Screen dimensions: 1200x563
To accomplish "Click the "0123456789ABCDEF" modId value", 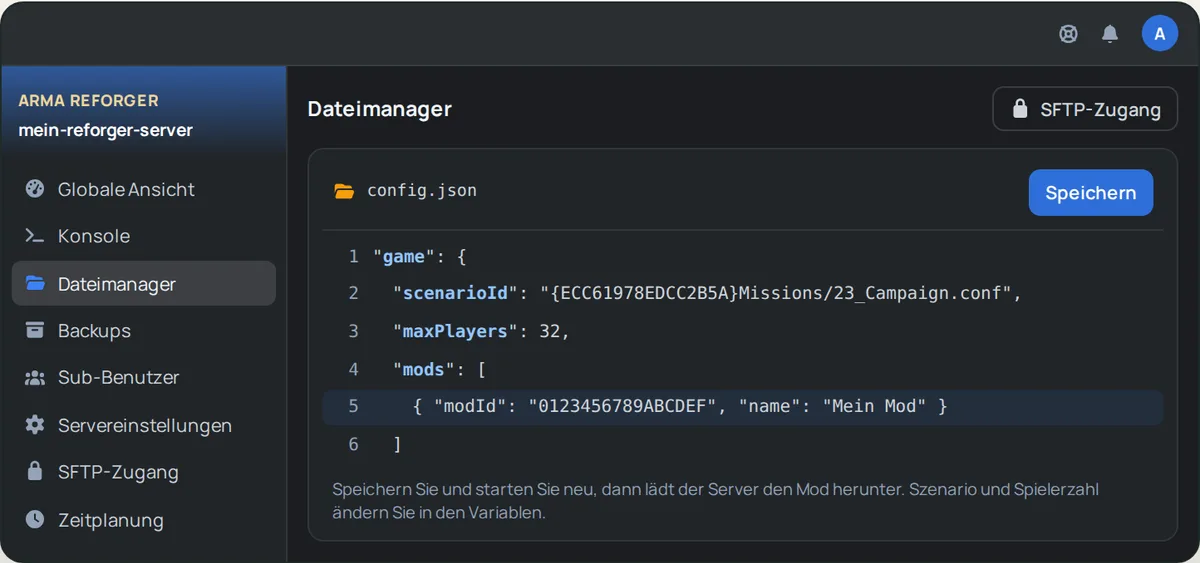I will click(624, 407).
